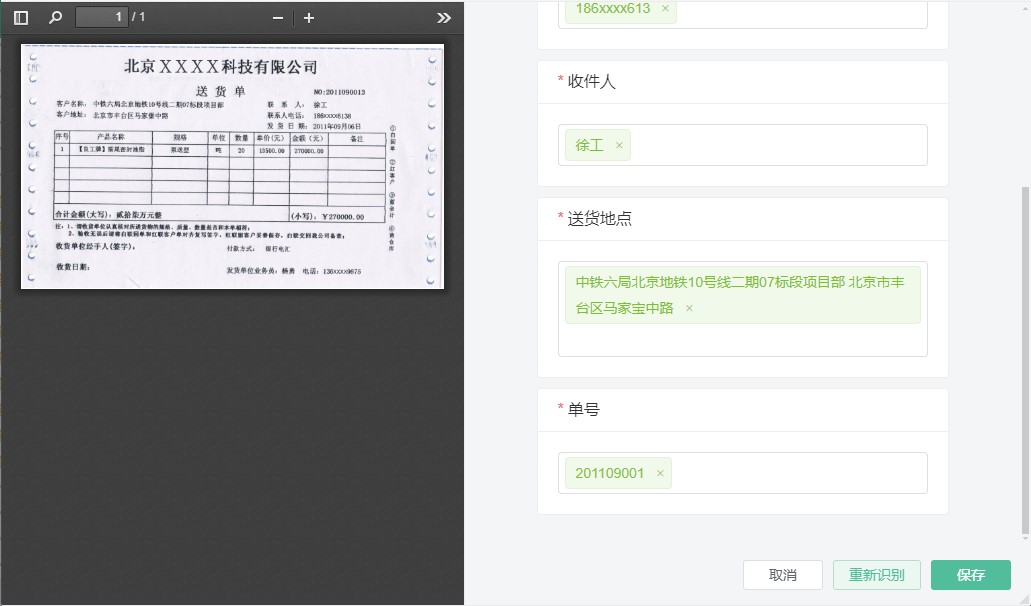Zoom out using the minus icon
The image size is (1031, 606).
(x=276, y=16)
